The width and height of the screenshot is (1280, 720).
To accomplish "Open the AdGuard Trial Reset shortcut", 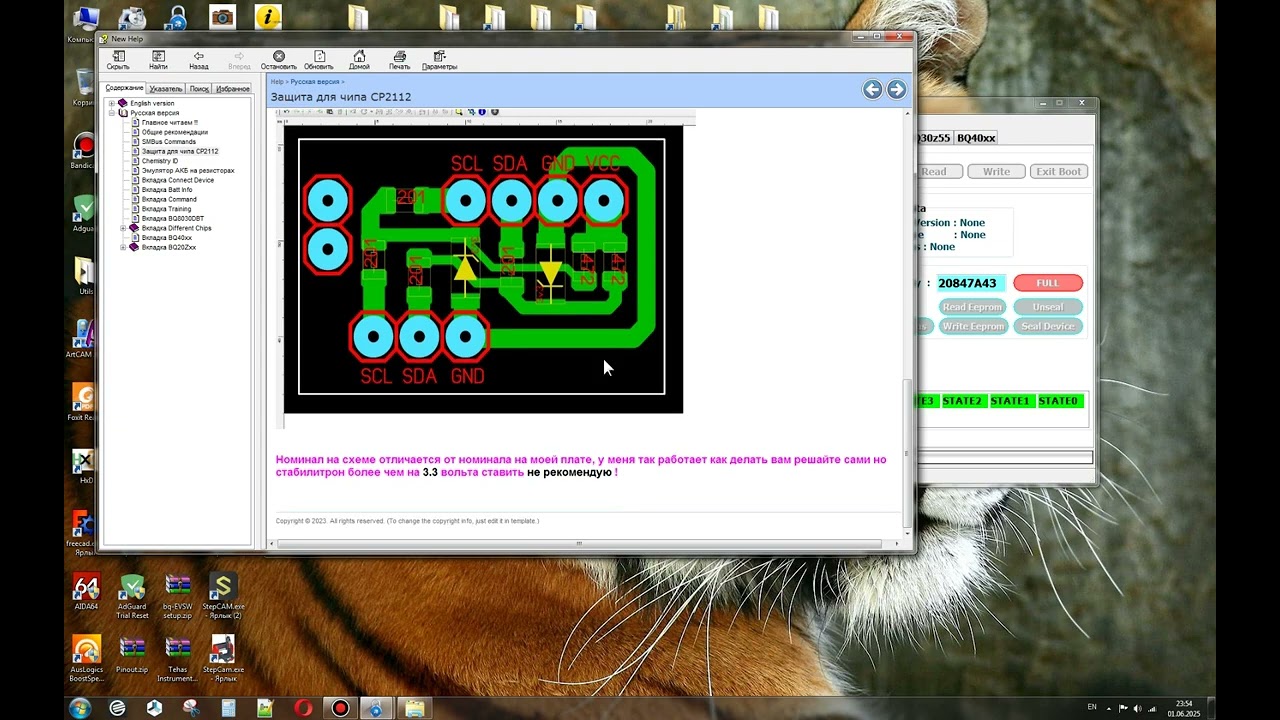I will tap(132, 596).
